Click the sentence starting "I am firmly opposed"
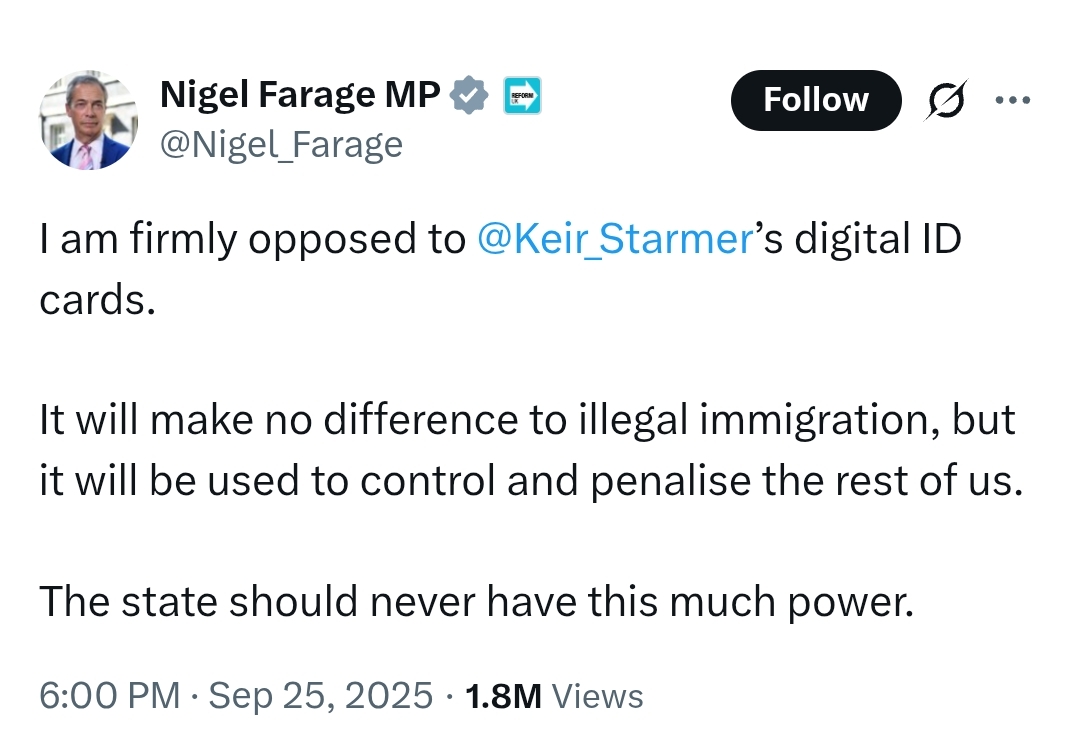The image size is (1073, 742). tap(252, 241)
